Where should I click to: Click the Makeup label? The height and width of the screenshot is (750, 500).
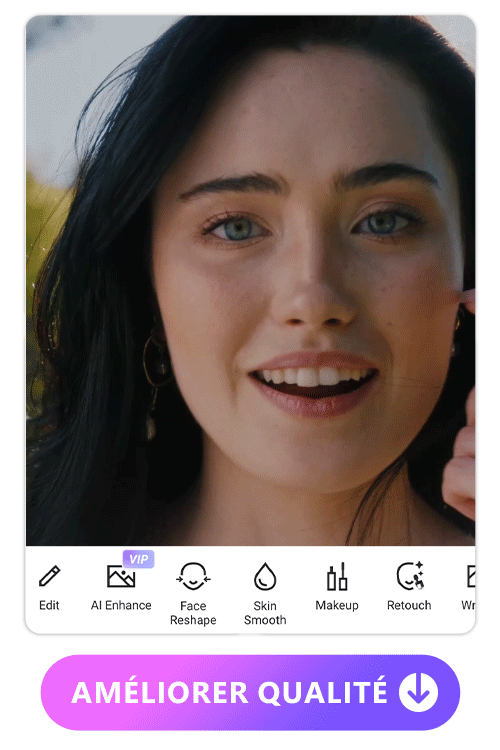click(x=337, y=605)
